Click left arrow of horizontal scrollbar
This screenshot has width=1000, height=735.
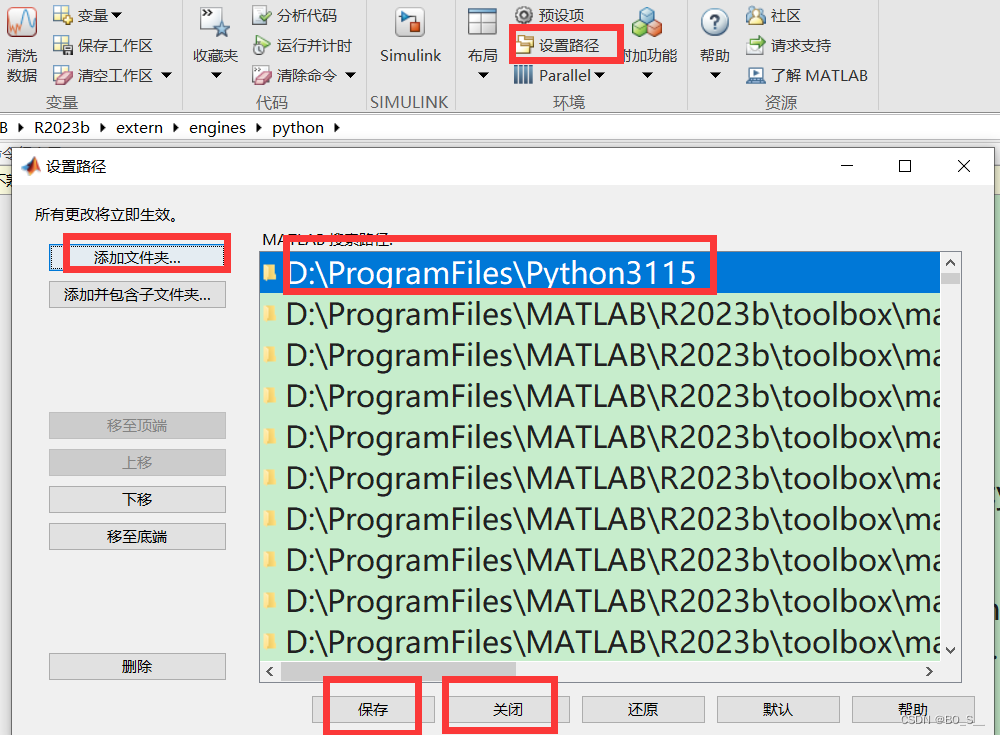pos(270,671)
